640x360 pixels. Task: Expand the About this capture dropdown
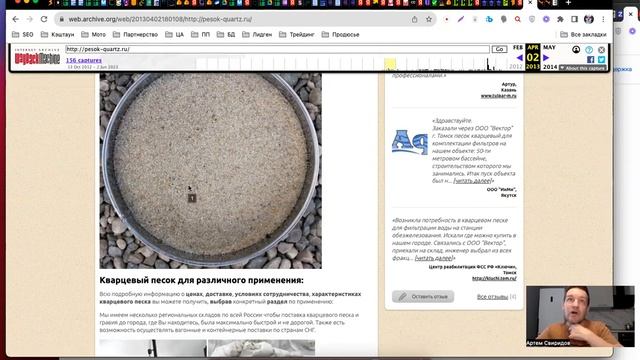[x=582, y=68]
